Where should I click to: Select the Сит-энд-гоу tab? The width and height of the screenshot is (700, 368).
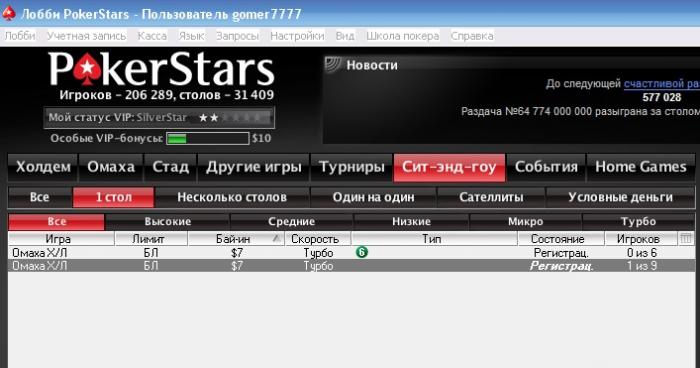(x=449, y=167)
